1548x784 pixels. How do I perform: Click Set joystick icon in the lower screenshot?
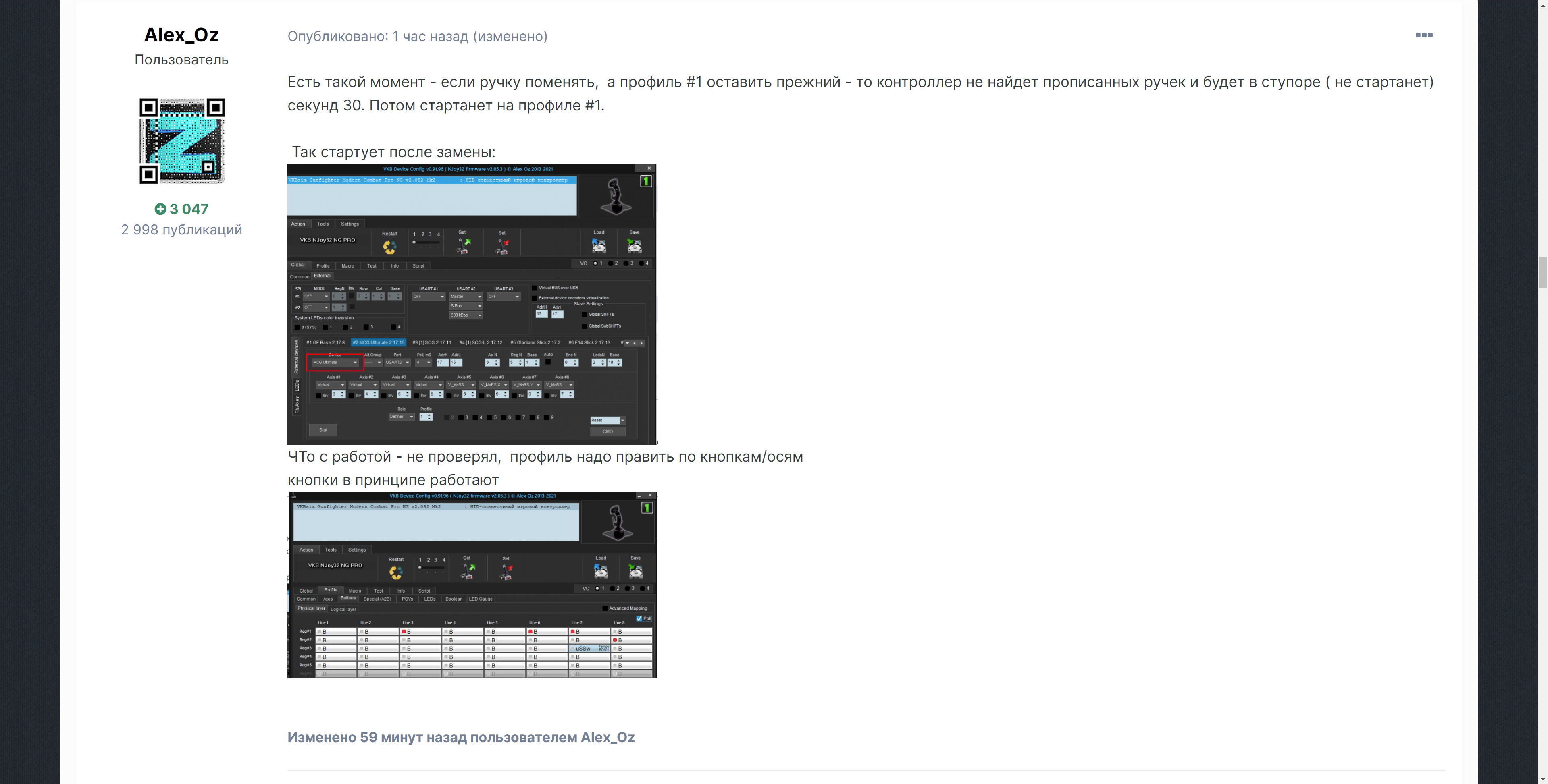tap(506, 571)
